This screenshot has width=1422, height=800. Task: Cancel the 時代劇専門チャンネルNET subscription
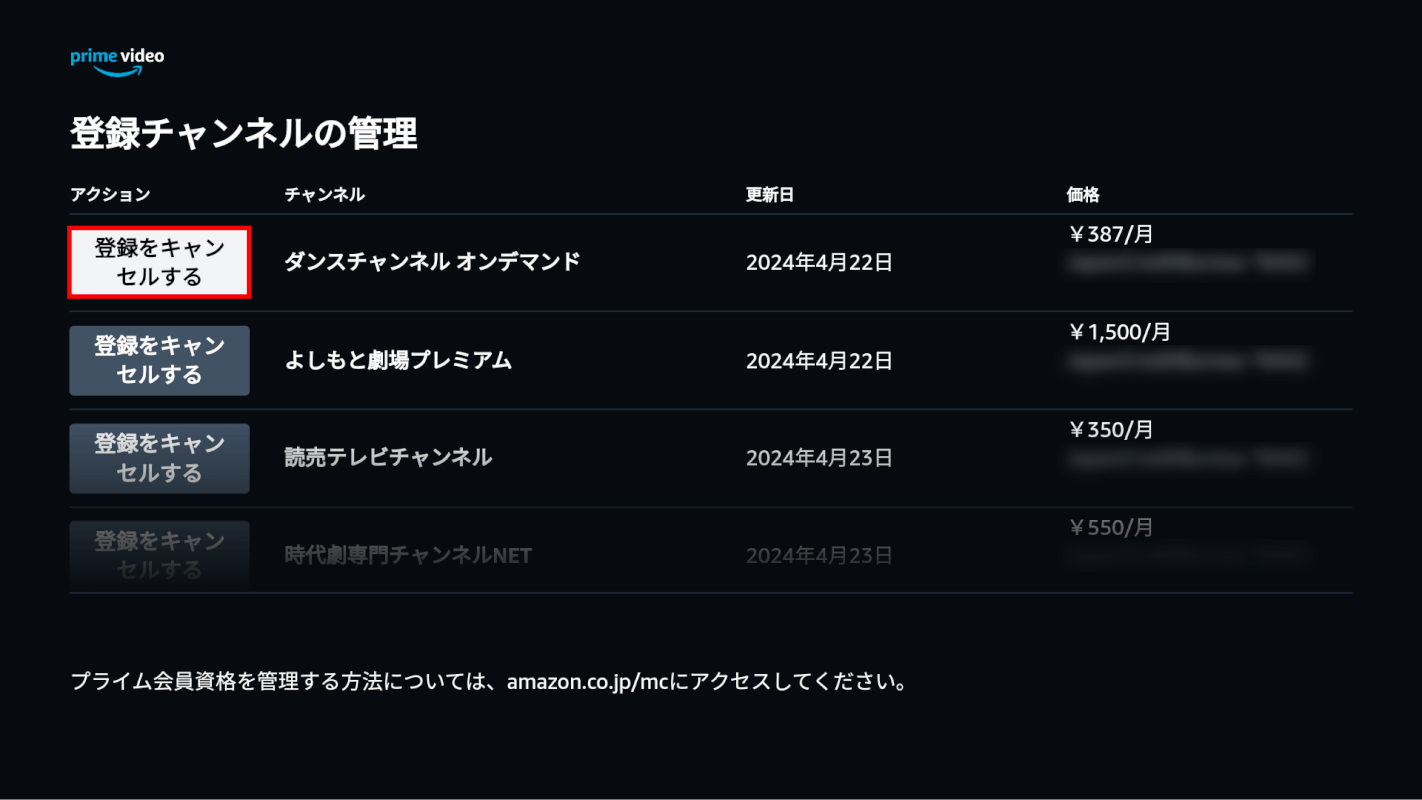coord(159,555)
